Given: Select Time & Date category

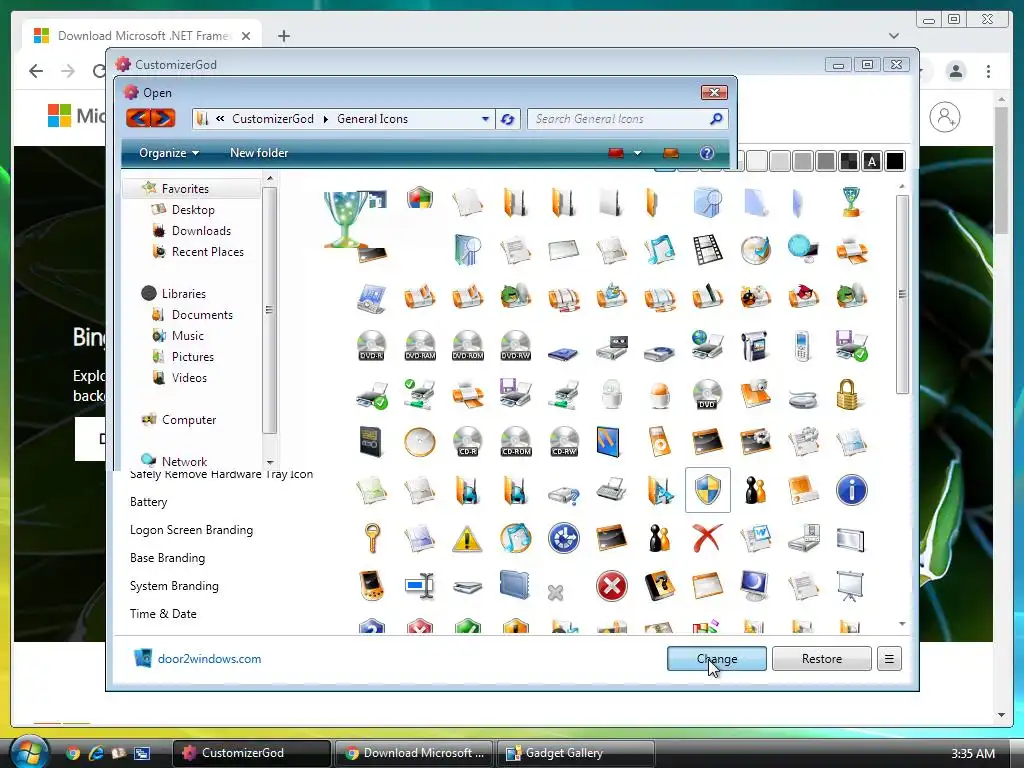Looking at the screenshot, I should (163, 614).
